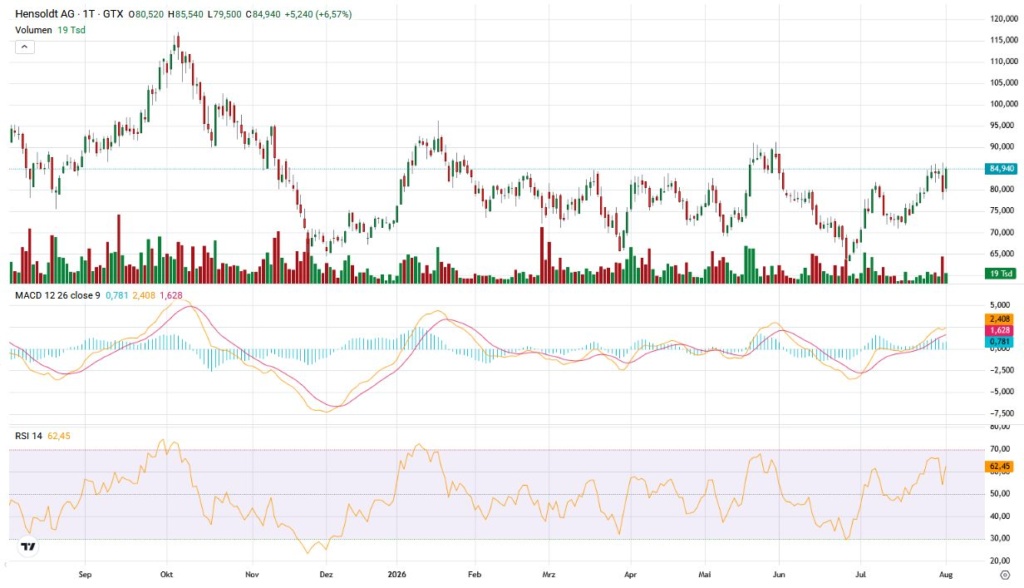Click the 105,000 price scale label
The image size is (1024, 588).
[1004, 82]
